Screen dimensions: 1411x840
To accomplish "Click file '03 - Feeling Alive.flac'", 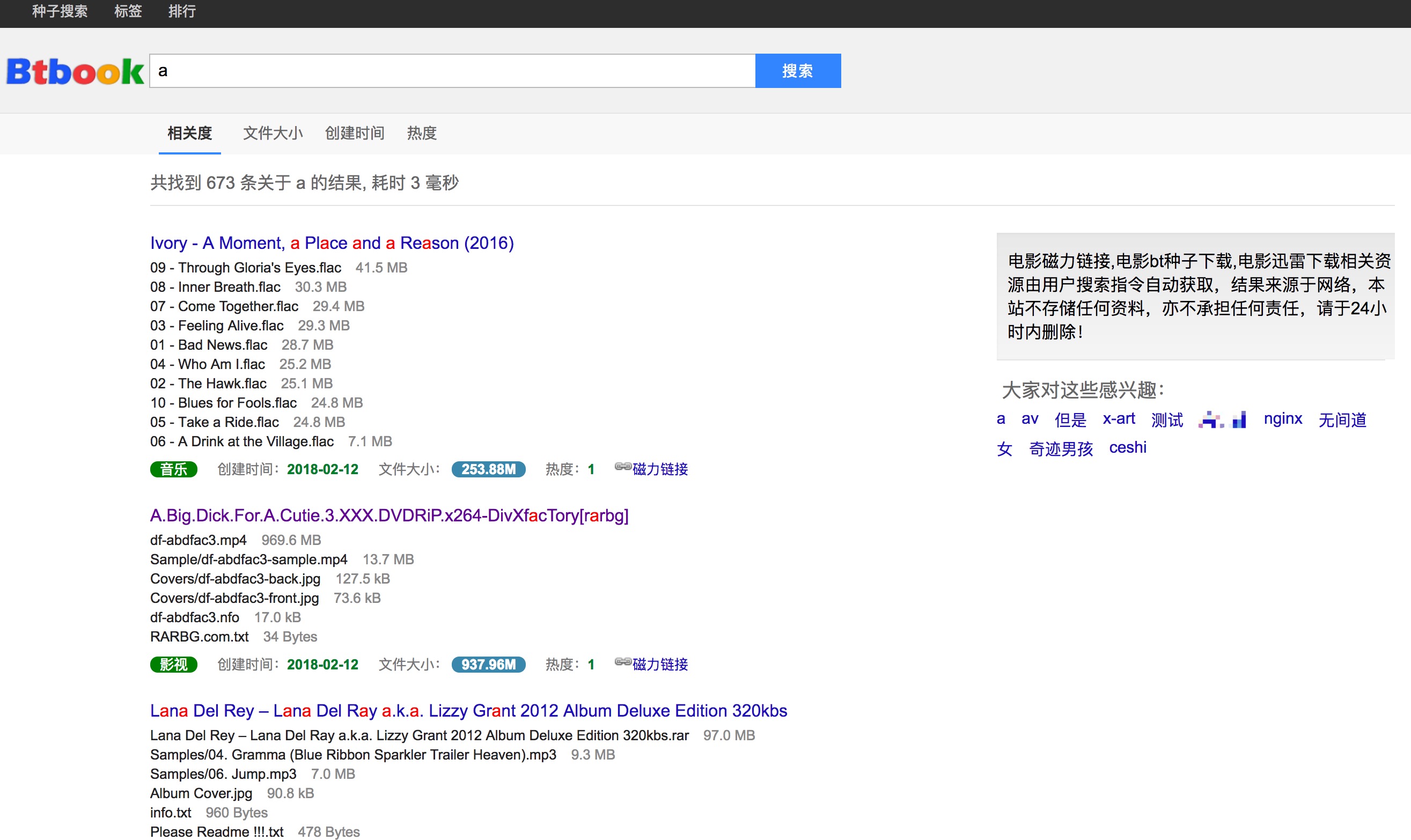I will point(217,326).
